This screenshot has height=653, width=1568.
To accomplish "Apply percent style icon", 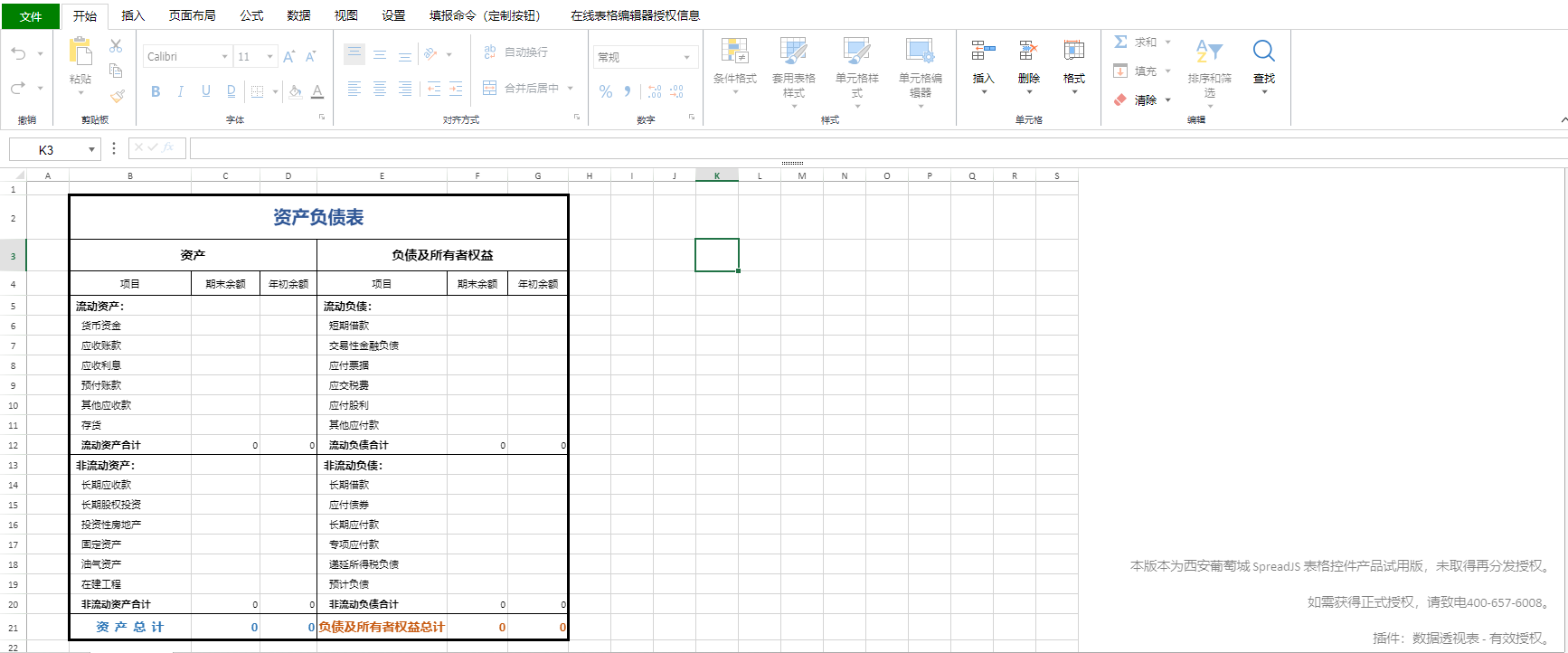I will tap(606, 91).
